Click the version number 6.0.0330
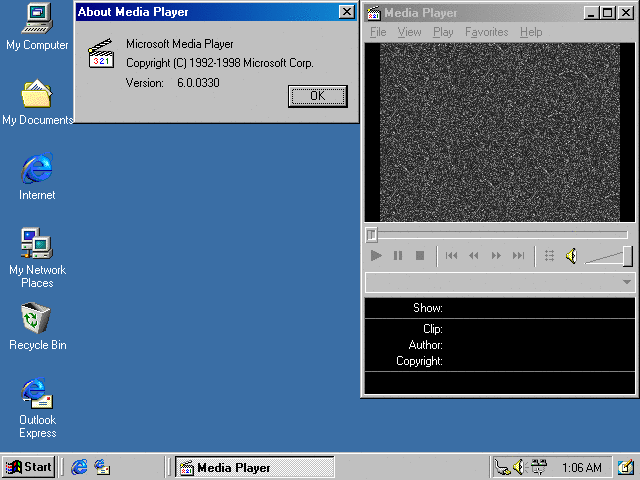The height and width of the screenshot is (480, 640). click(x=198, y=83)
